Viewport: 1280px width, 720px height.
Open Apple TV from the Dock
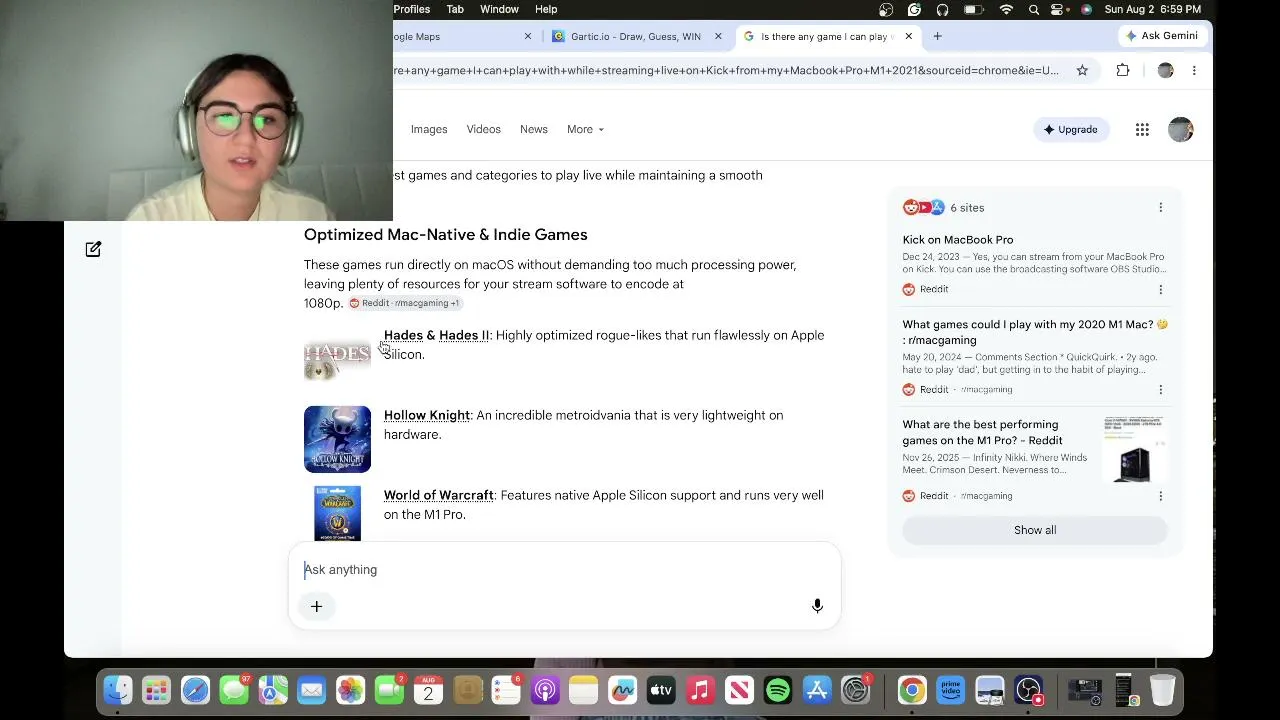coord(661,690)
